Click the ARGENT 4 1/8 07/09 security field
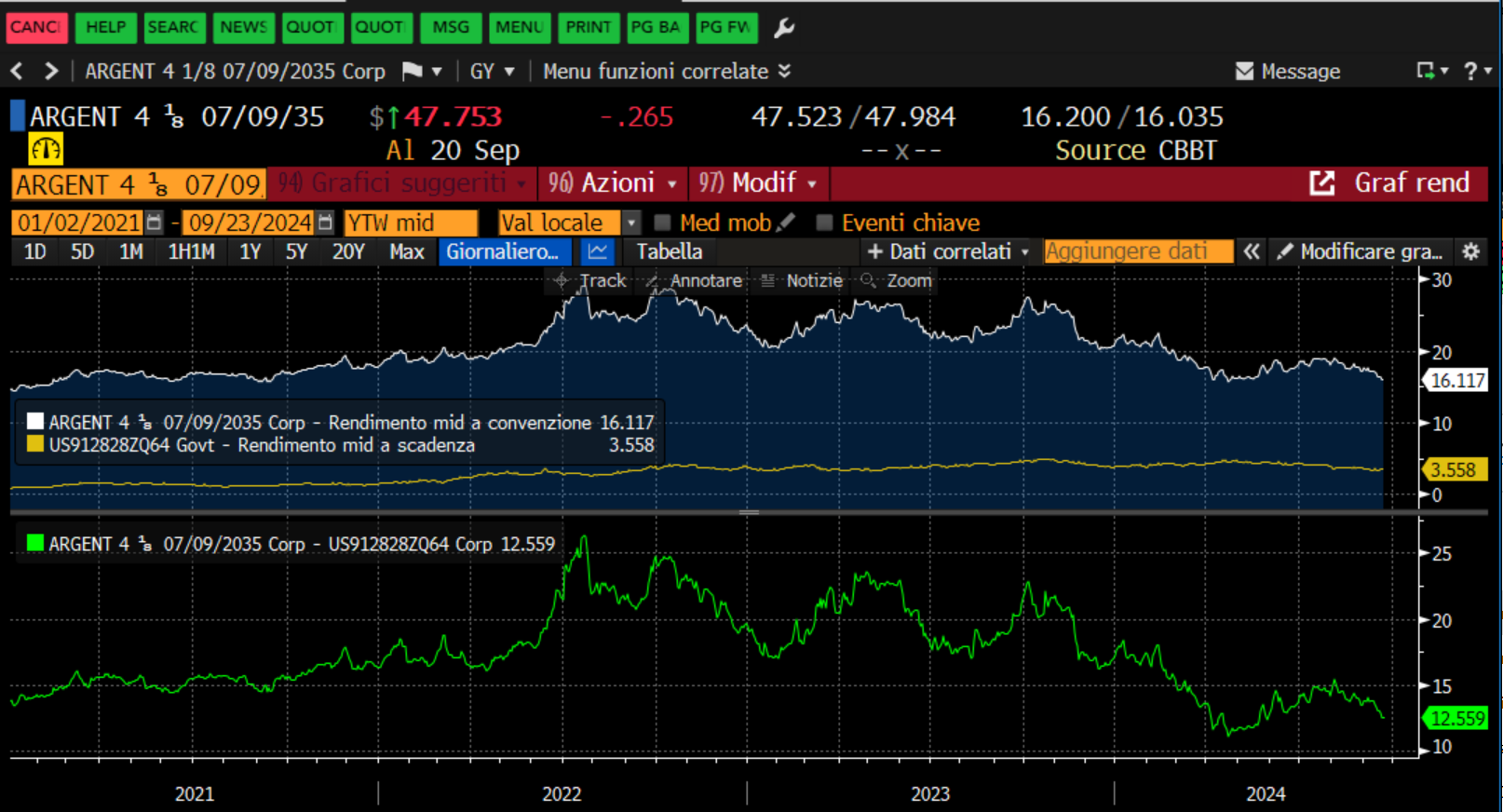The width and height of the screenshot is (1503, 812). tap(138, 184)
